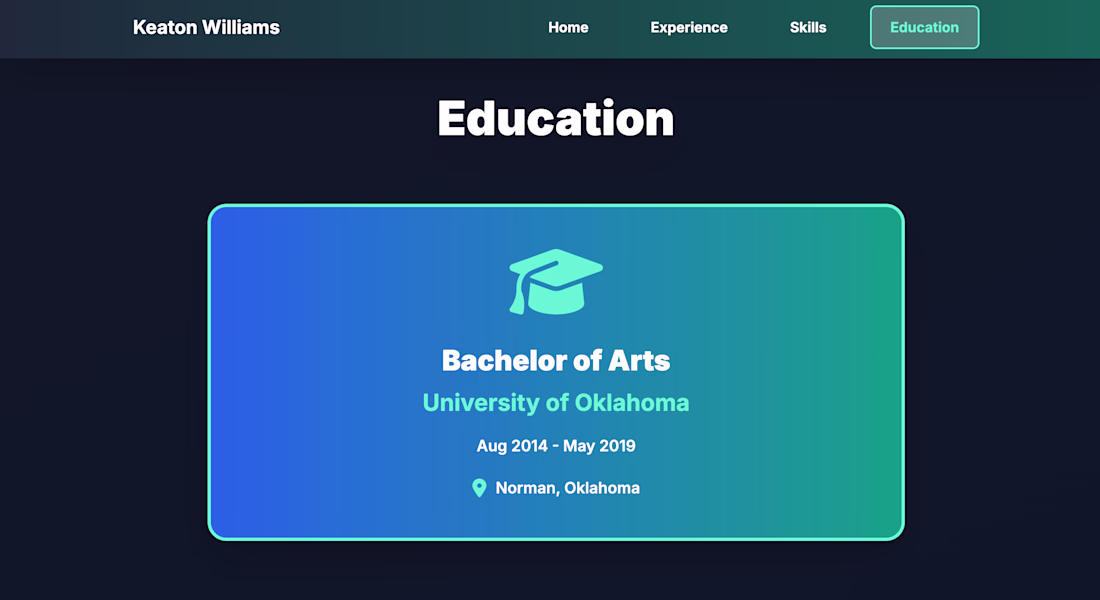Click the Aug 2014 start date
Viewport: 1100px width, 600px height.
click(x=512, y=446)
